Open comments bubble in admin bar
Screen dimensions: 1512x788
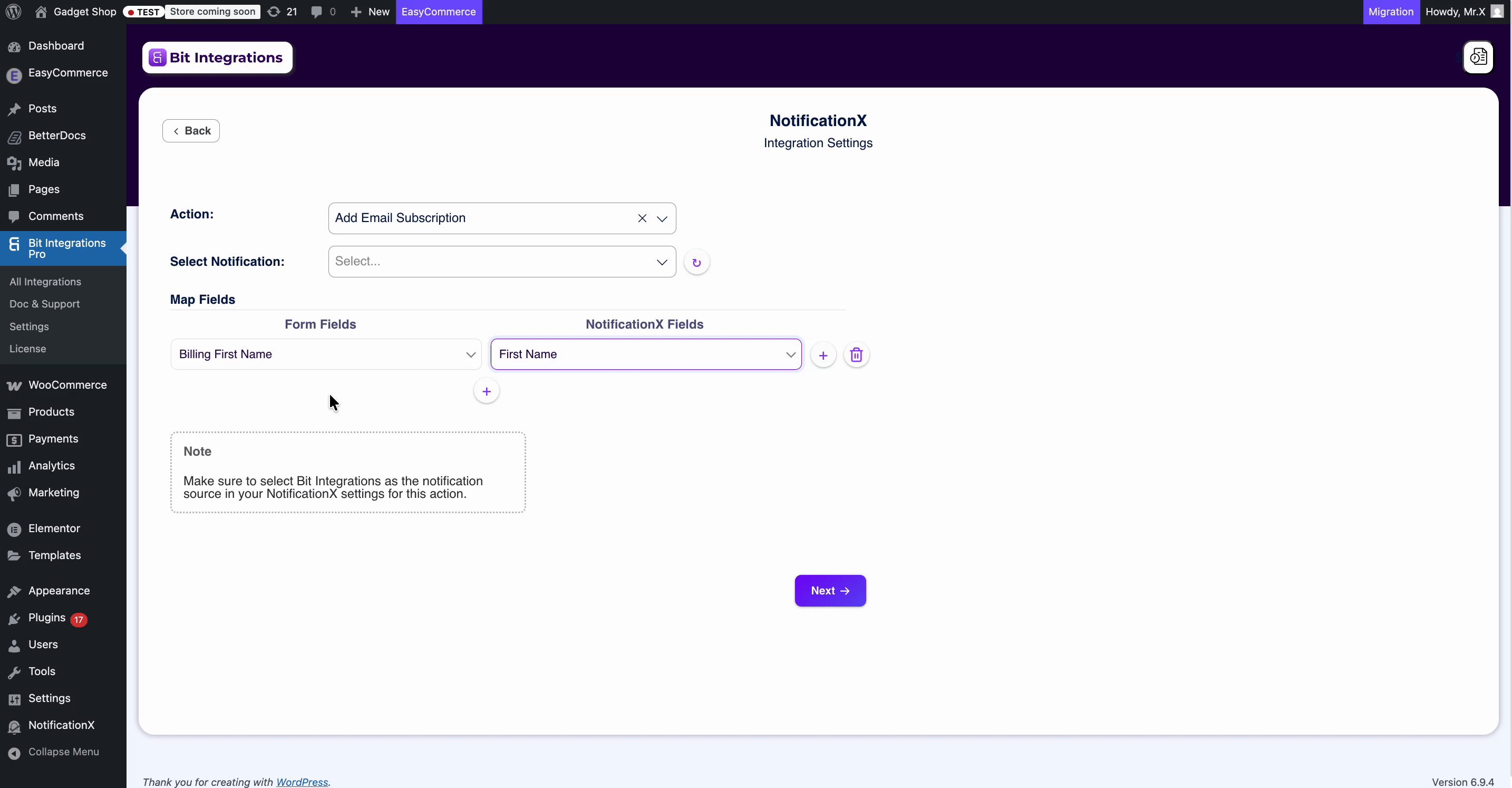322,12
